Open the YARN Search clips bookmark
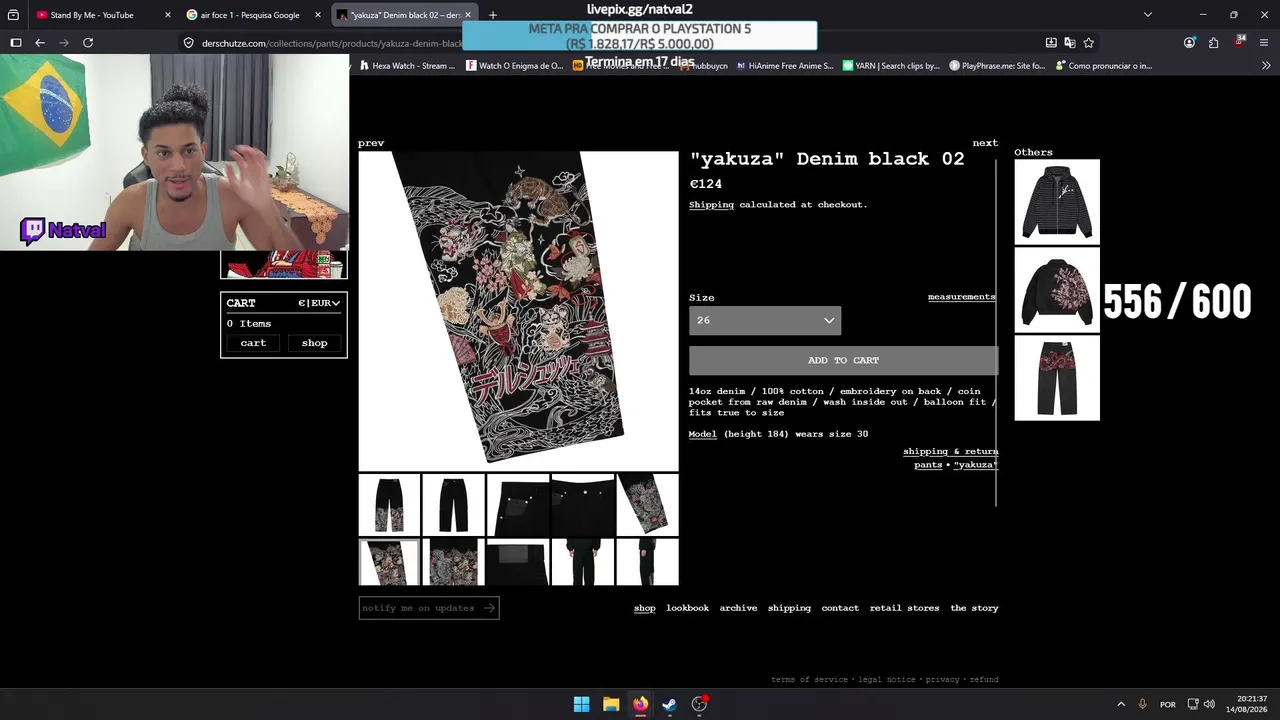The image size is (1280, 720). pyautogui.click(x=891, y=66)
